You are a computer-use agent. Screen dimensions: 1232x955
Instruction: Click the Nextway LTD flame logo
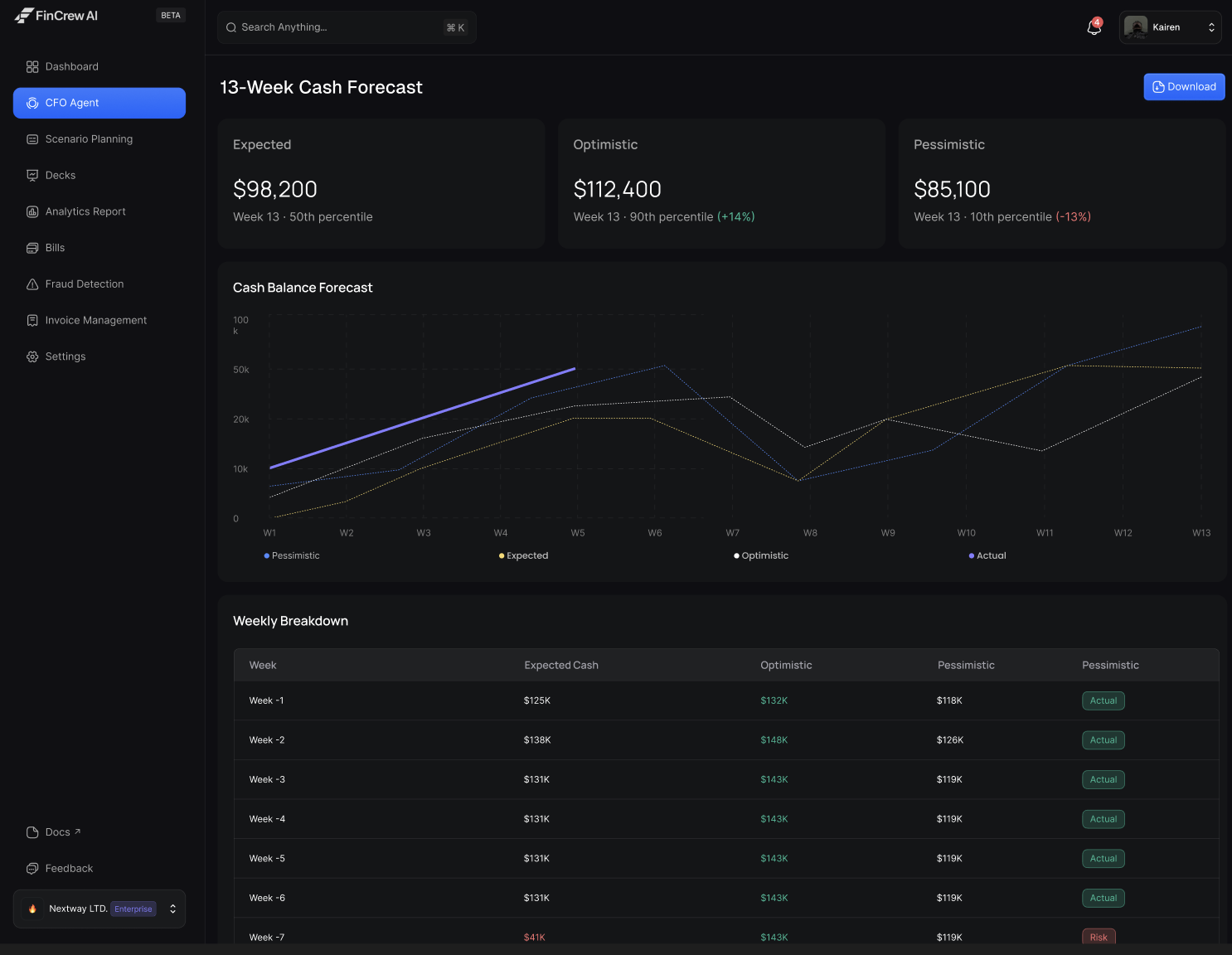[x=32, y=909]
